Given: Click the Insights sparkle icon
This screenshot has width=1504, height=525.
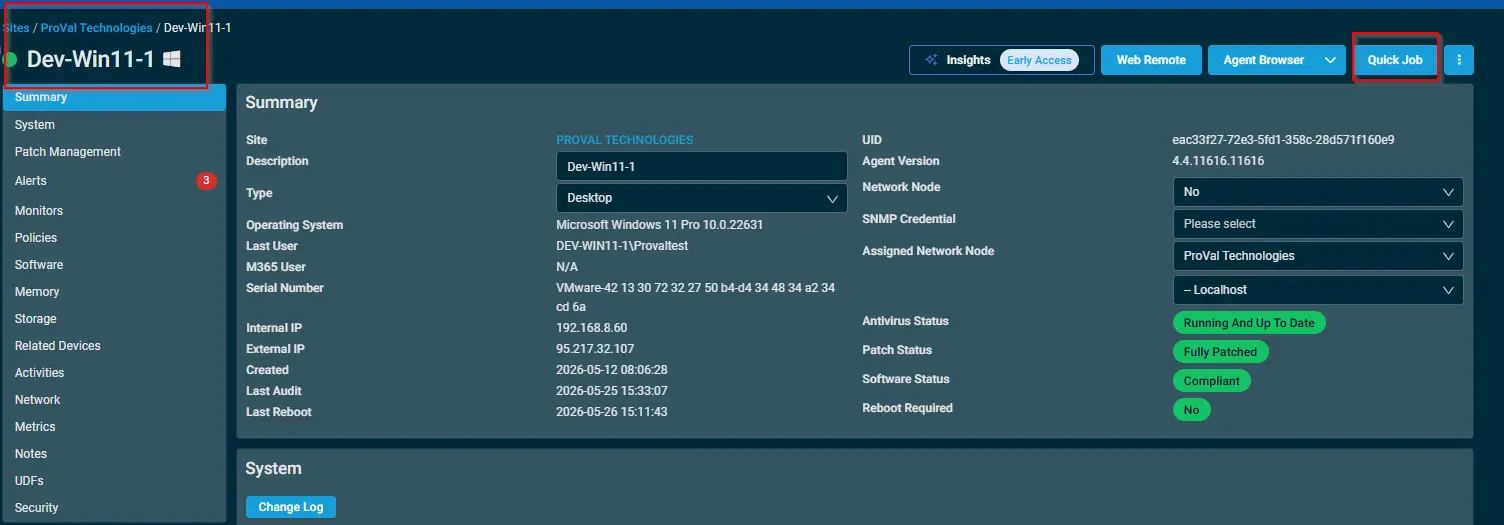Looking at the screenshot, I should pos(931,60).
